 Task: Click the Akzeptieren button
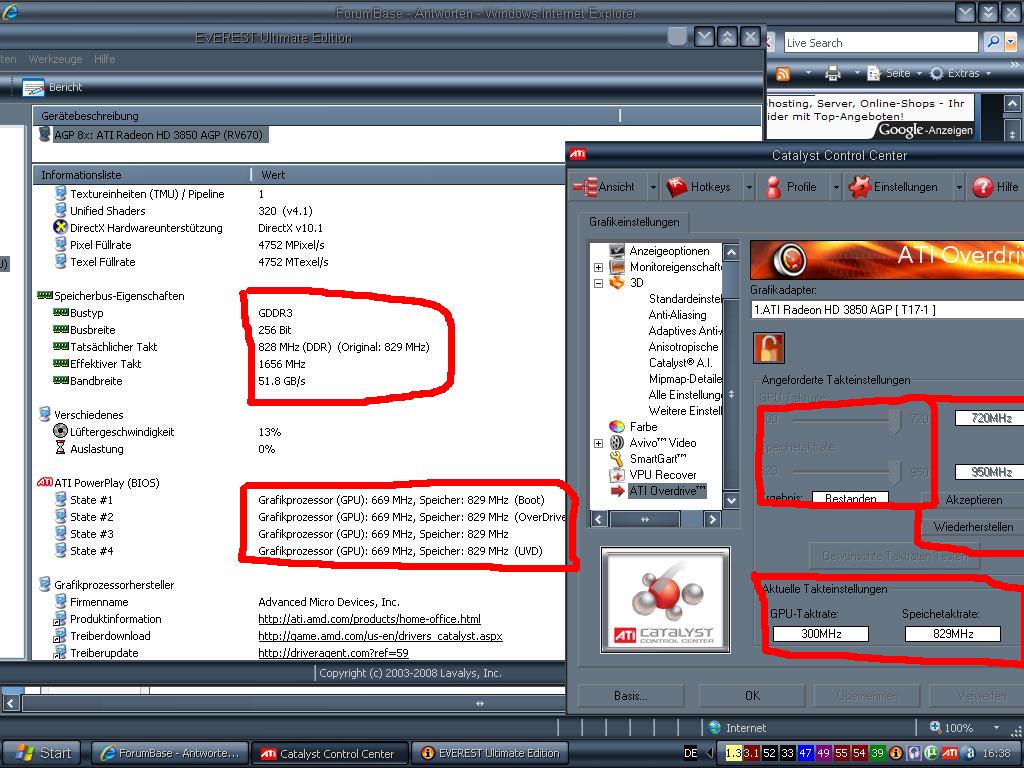pos(973,500)
